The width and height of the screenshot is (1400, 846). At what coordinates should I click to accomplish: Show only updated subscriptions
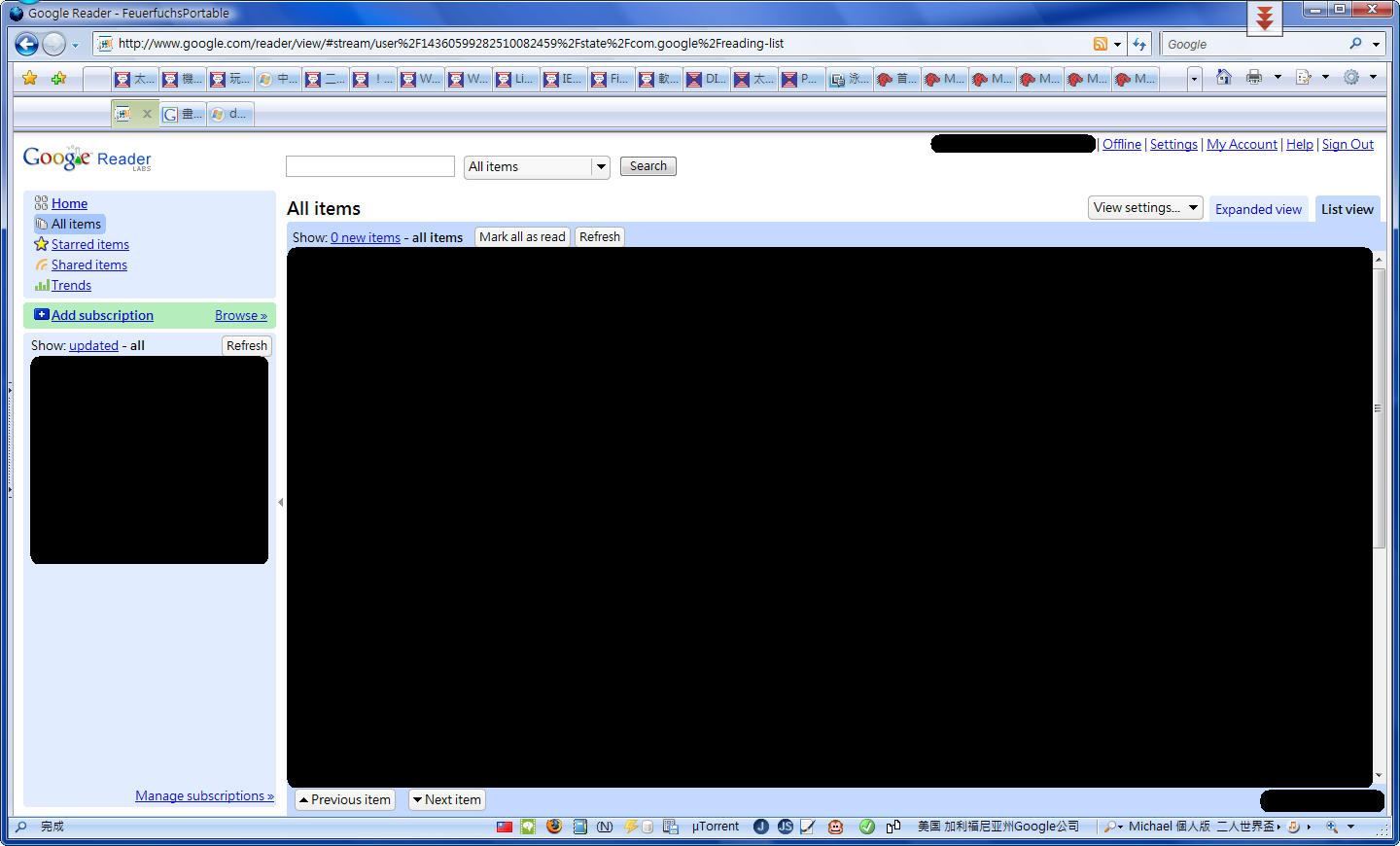point(93,345)
